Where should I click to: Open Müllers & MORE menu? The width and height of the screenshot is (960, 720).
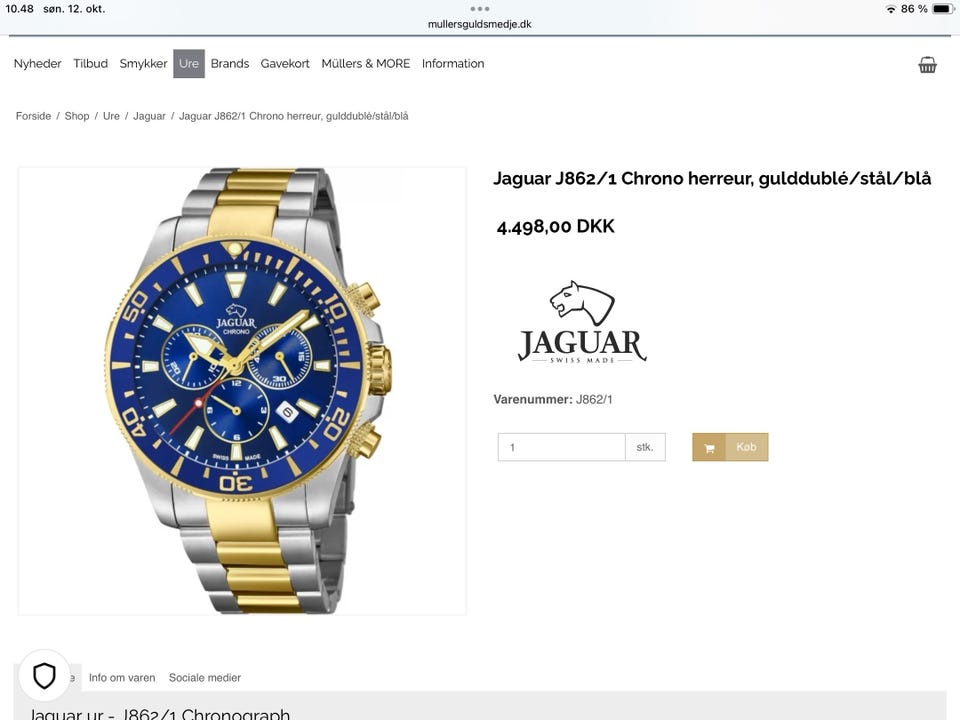pyautogui.click(x=366, y=64)
